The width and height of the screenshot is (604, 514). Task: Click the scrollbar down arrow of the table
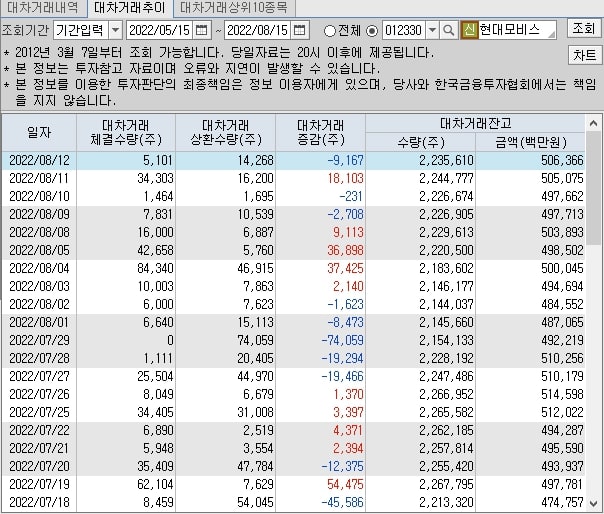point(594,504)
